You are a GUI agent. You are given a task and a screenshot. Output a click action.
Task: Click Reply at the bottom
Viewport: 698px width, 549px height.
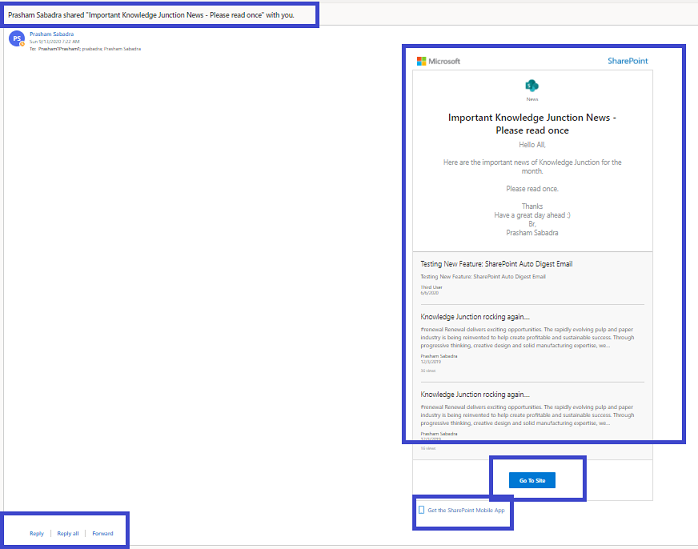pos(37,533)
